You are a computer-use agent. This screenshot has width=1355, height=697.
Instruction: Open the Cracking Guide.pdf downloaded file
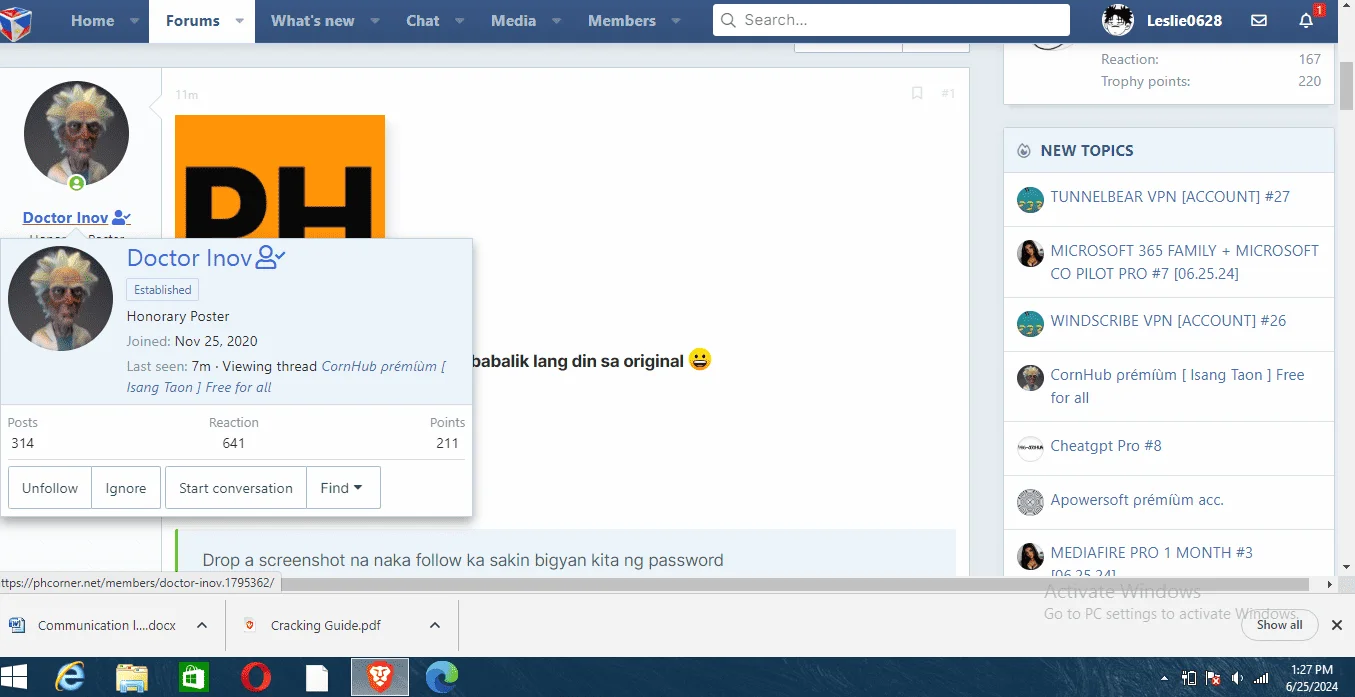324,625
